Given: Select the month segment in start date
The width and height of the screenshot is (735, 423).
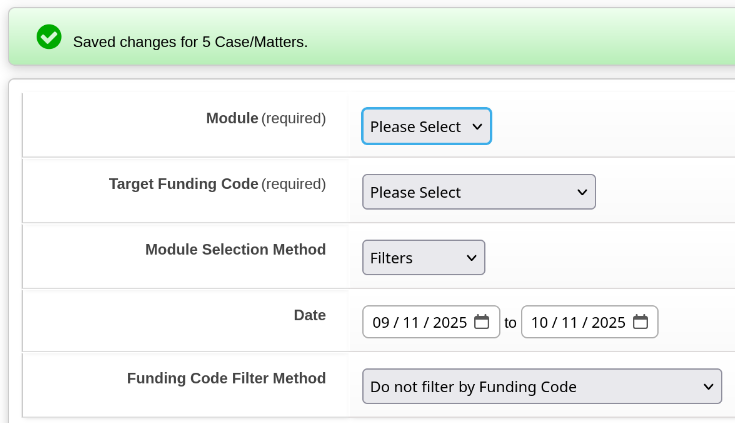Looking at the screenshot, I should (x=380, y=322).
